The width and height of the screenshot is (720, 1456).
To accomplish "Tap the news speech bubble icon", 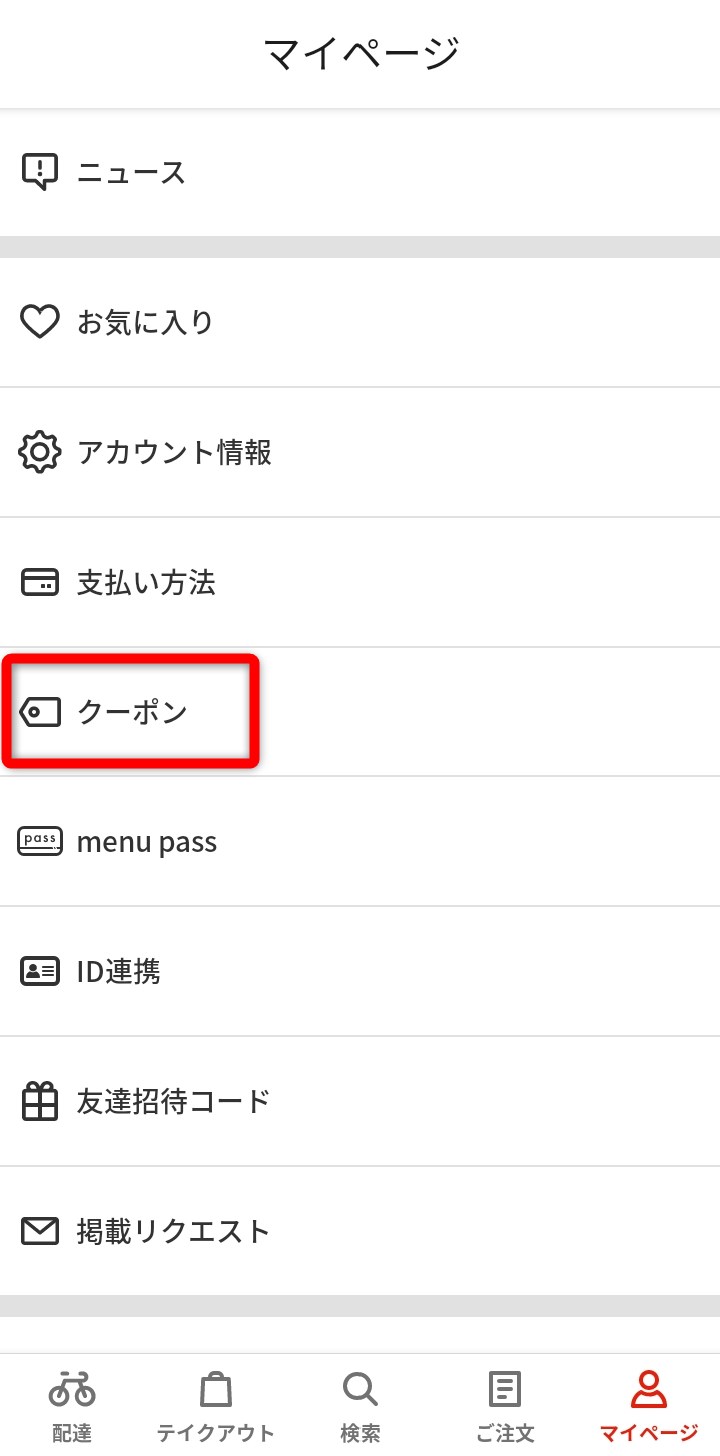I will pos(40,172).
